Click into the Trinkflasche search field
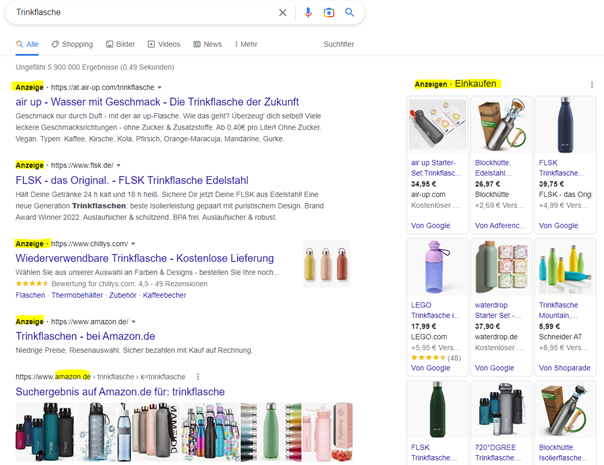Screen dimensions: 604x465 (143, 12)
